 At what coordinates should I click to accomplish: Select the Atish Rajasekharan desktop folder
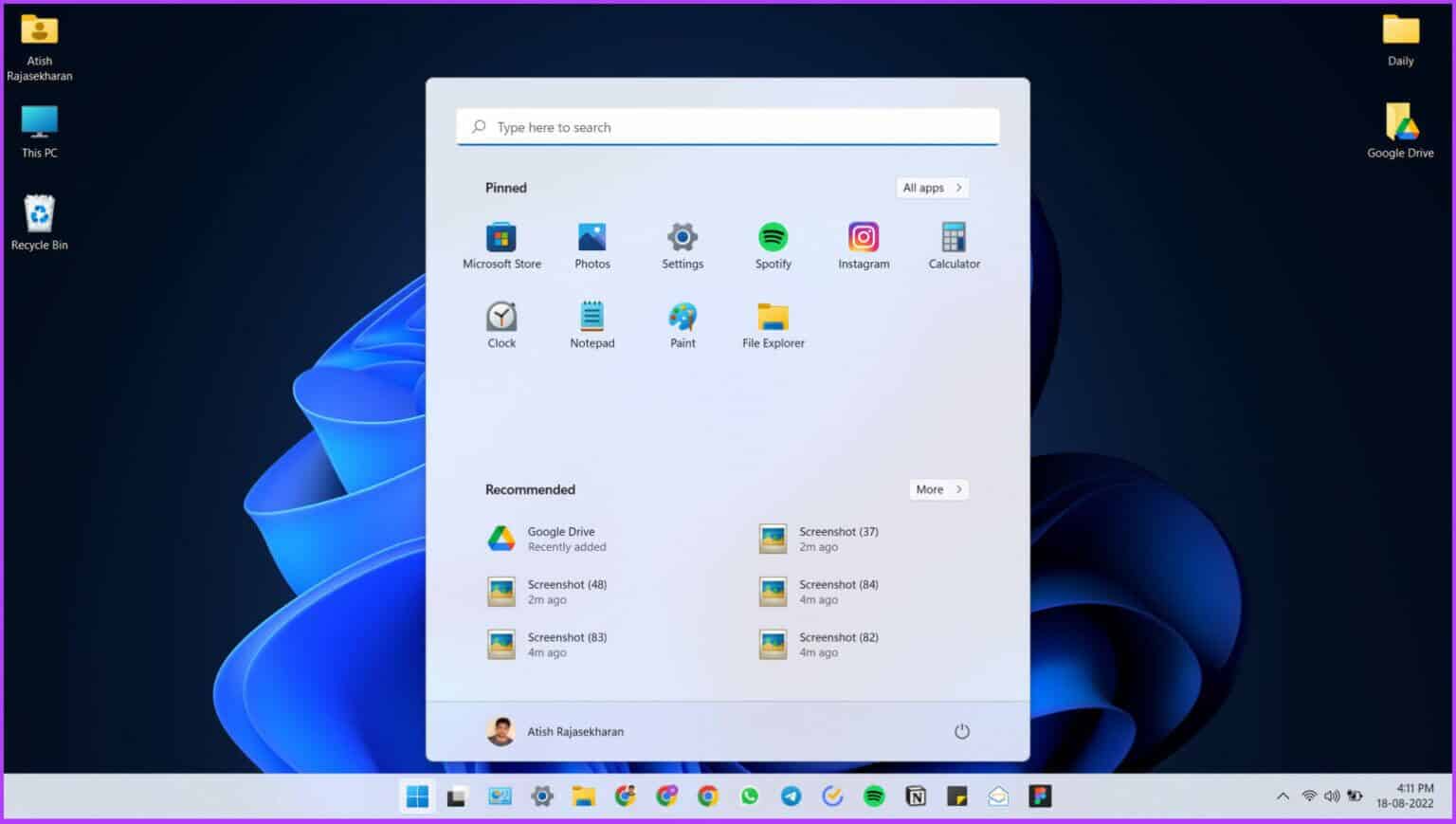point(39,46)
